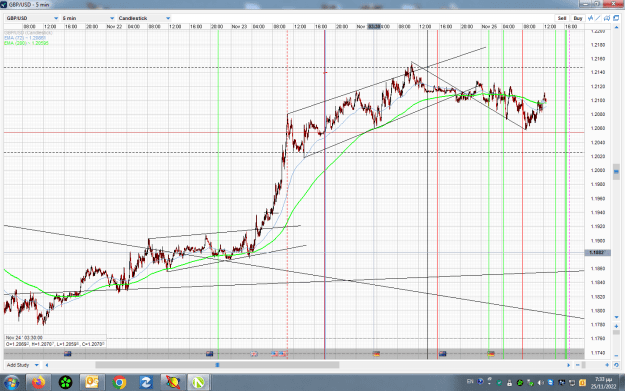Click the TeamViewer tray icon

[551, 383]
